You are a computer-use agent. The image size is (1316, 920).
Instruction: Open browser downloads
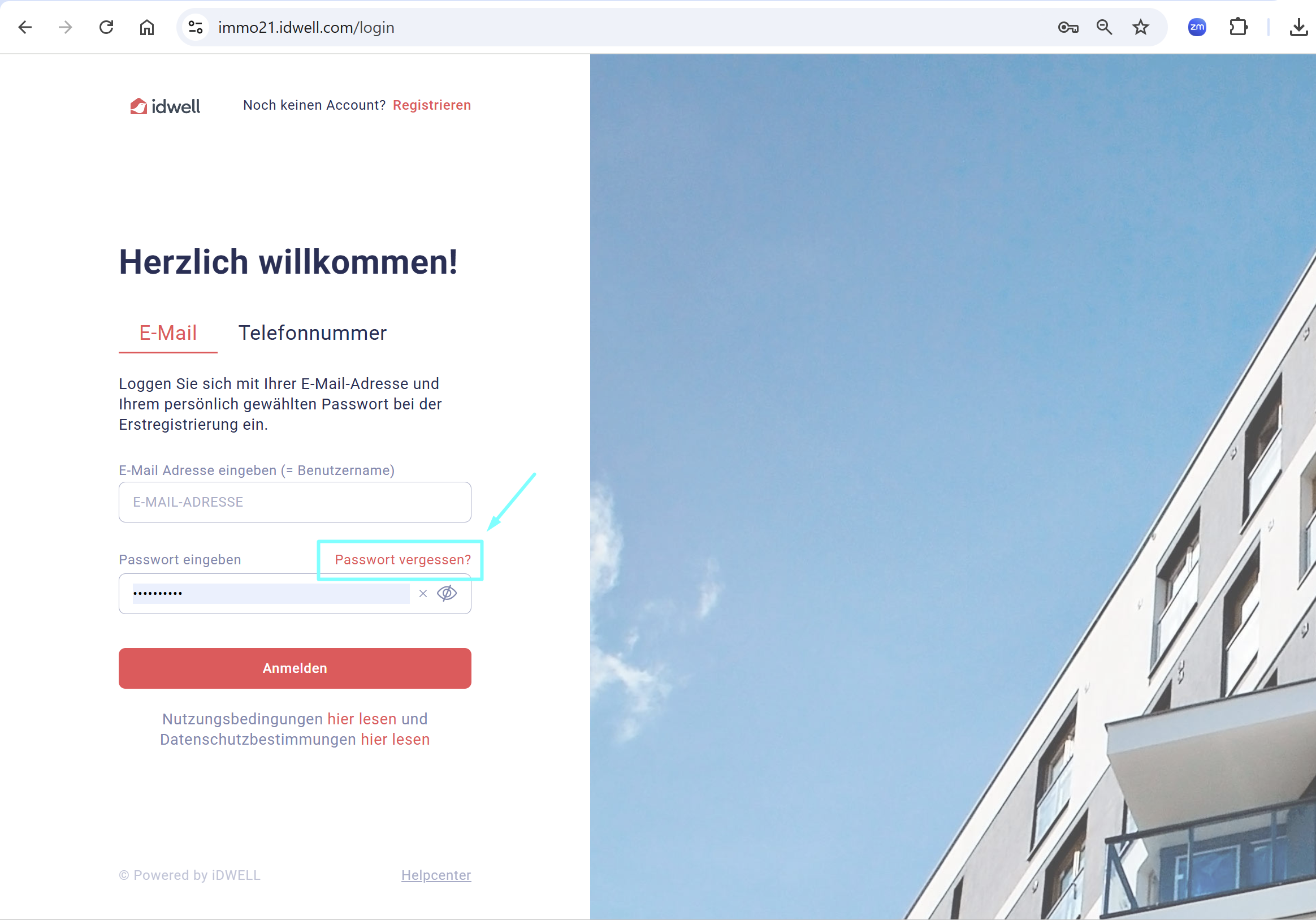(1298, 27)
